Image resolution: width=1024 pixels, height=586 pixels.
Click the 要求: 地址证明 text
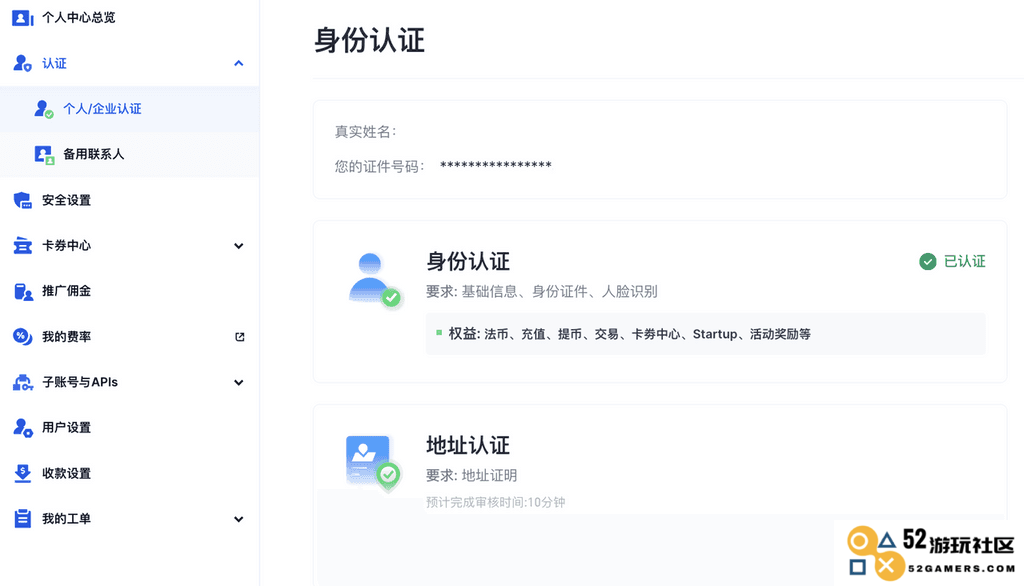(472, 476)
